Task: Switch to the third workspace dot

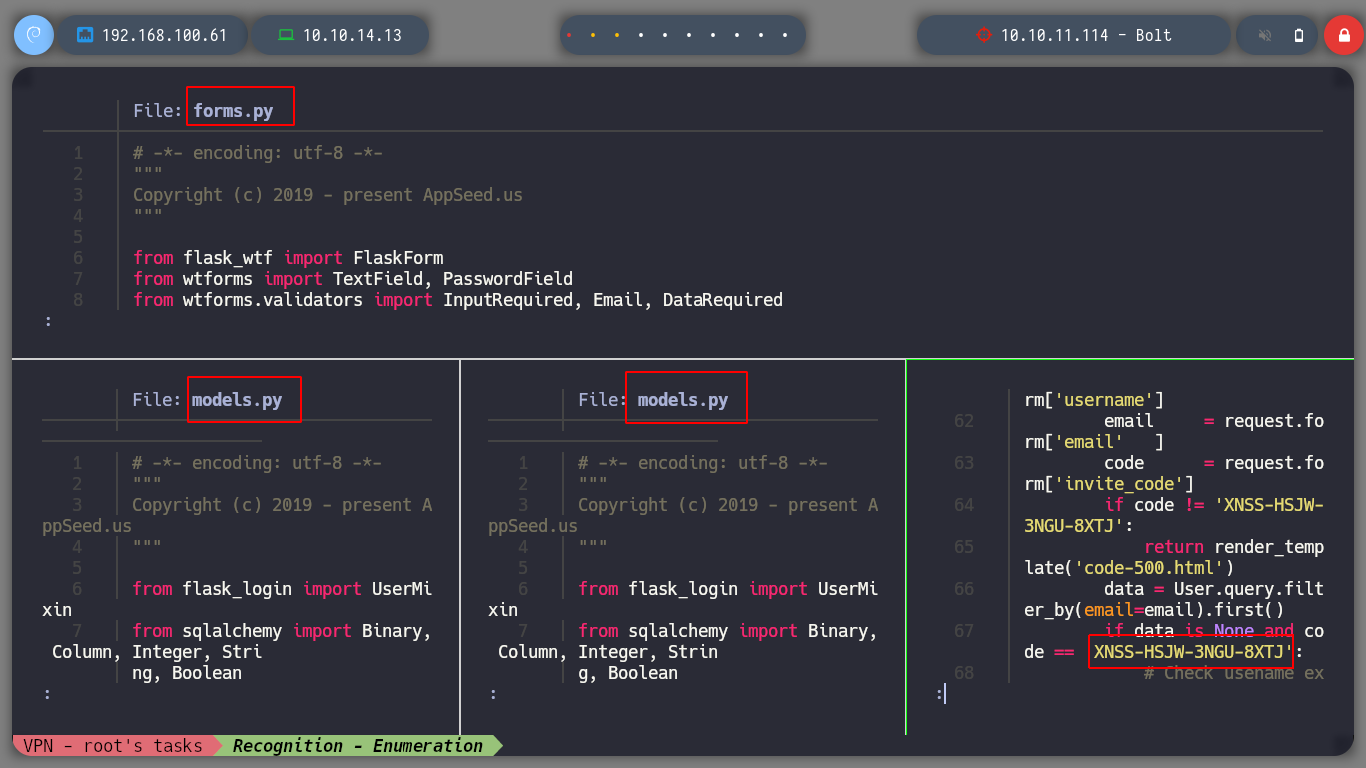Action: coord(617,35)
